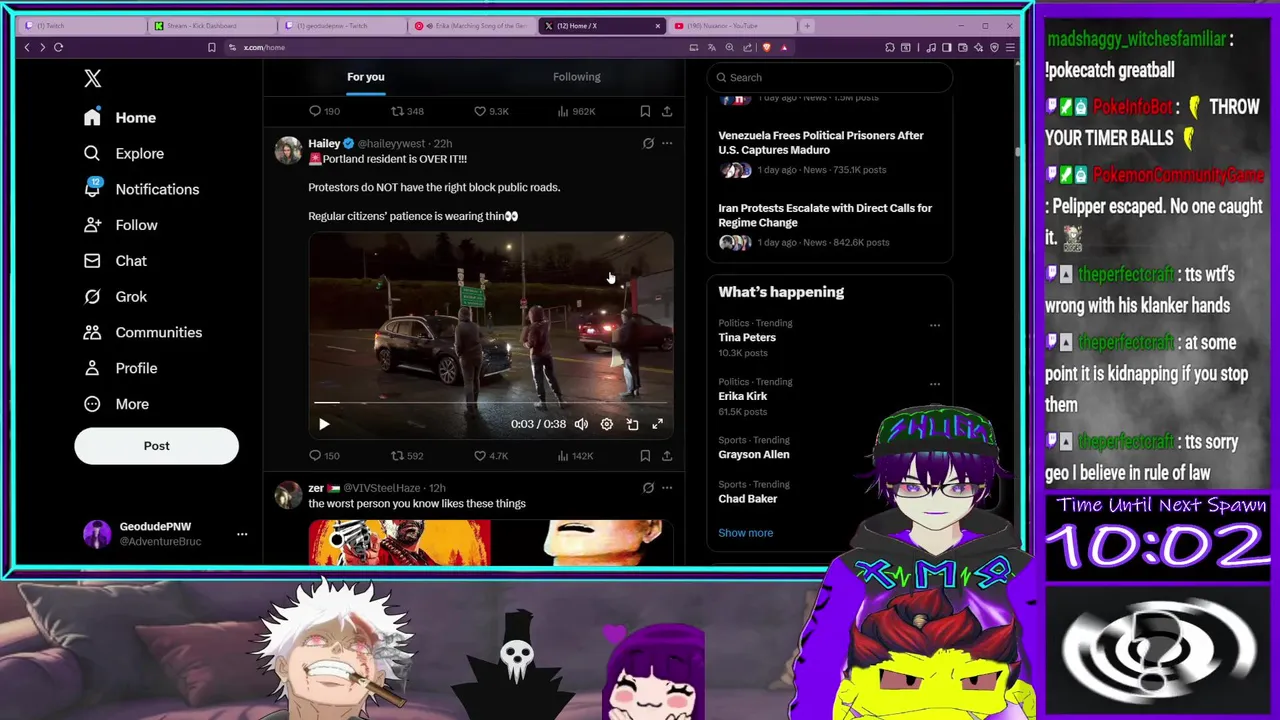Go back in the browser
Screen dimensions: 1280x720
point(27,47)
